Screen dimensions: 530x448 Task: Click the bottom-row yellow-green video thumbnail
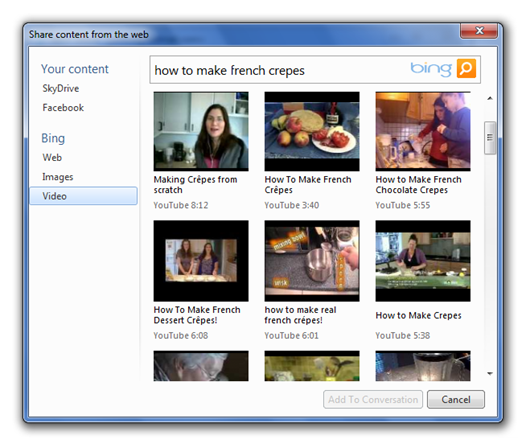tap(312, 366)
